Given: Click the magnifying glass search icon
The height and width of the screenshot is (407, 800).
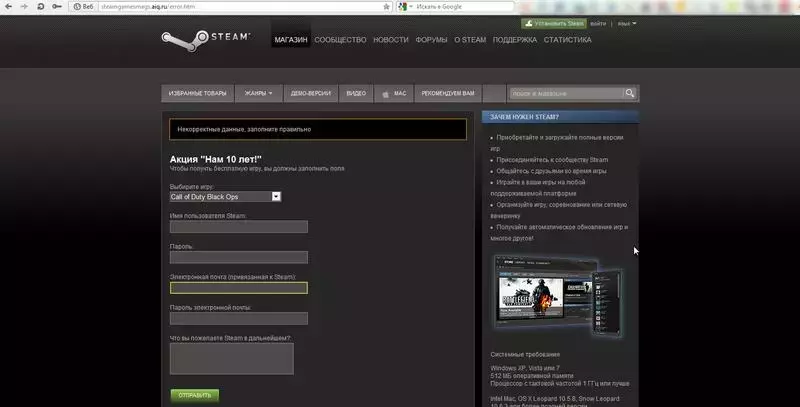Looking at the screenshot, I should [630, 93].
